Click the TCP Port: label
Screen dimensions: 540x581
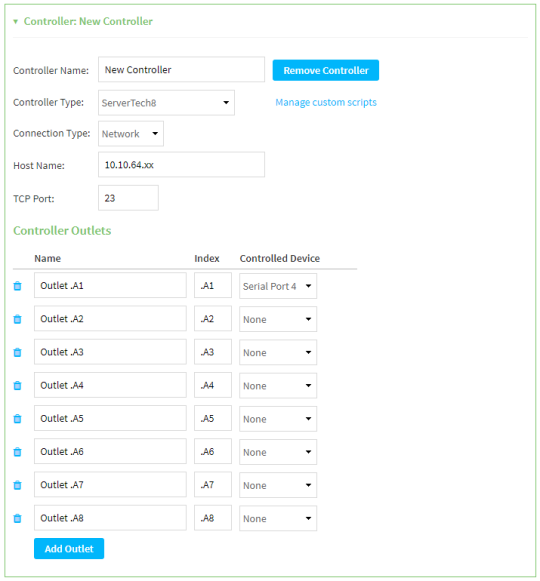pos(34,199)
